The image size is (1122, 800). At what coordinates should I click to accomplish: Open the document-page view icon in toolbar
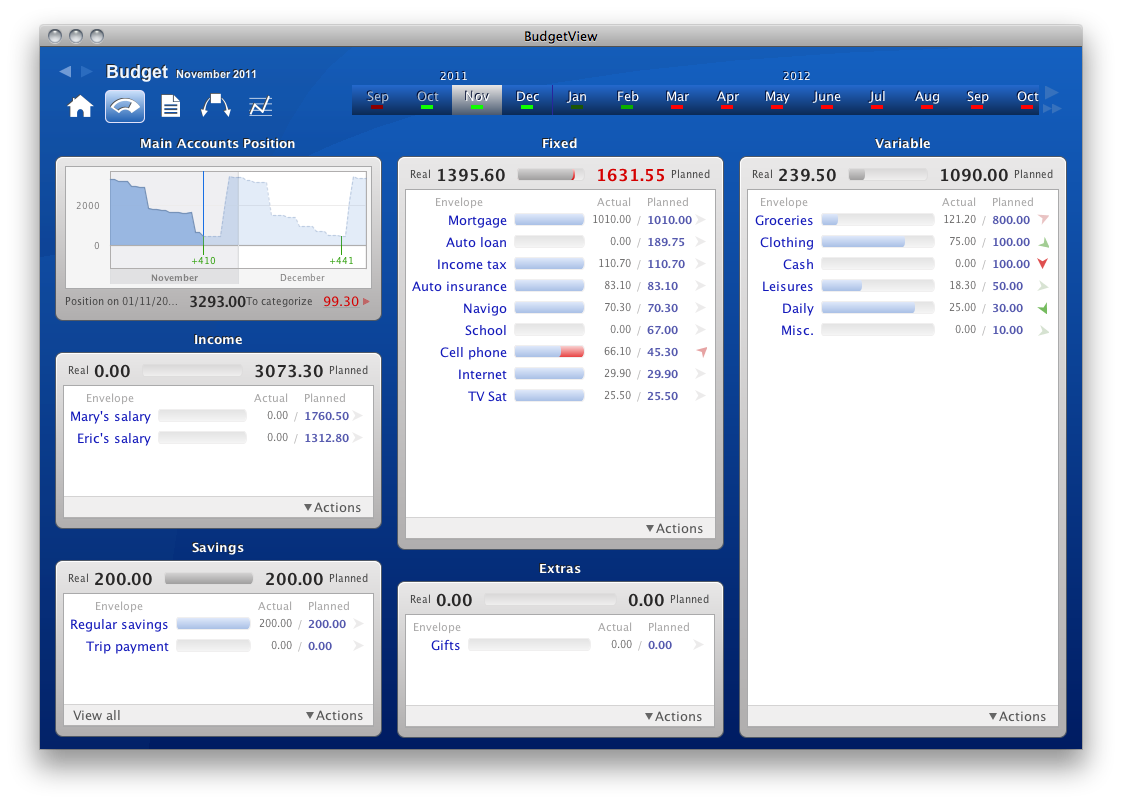tap(171, 107)
